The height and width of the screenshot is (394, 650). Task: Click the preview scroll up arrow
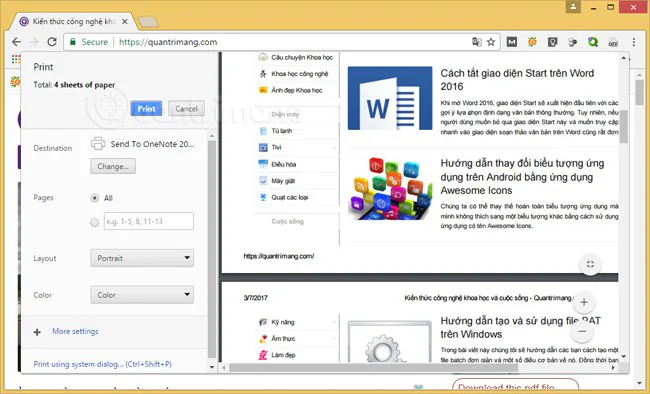pos(624,58)
